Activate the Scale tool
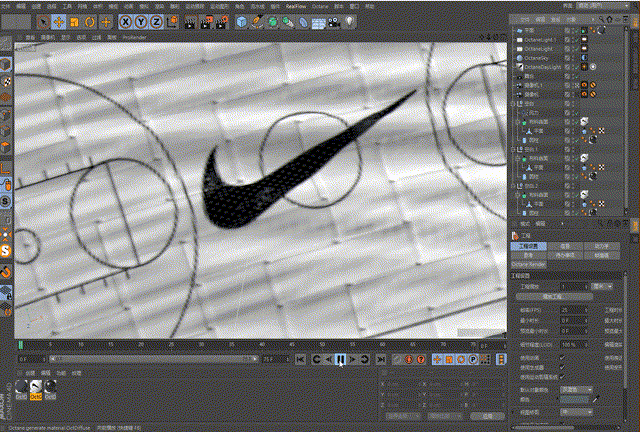This screenshot has height=432, width=640. 74,22
